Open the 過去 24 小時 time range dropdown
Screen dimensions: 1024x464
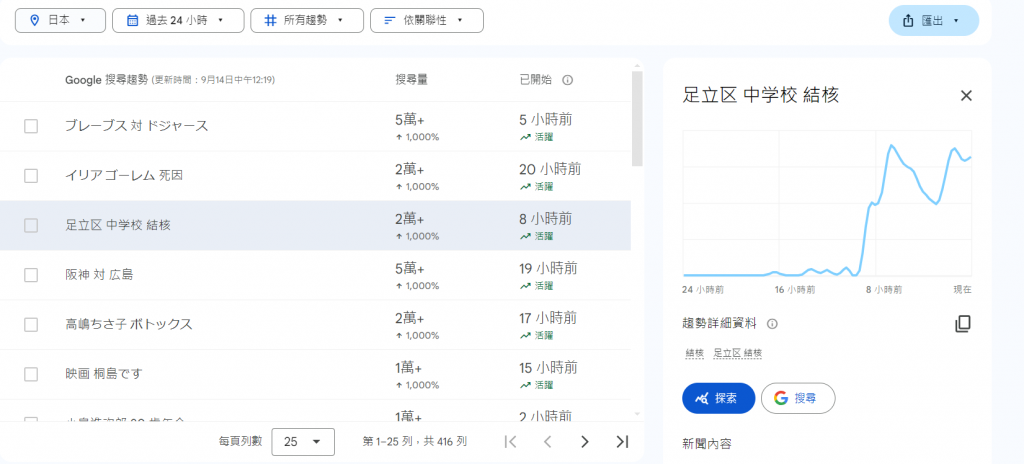pyautogui.click(x=178, y=20)
